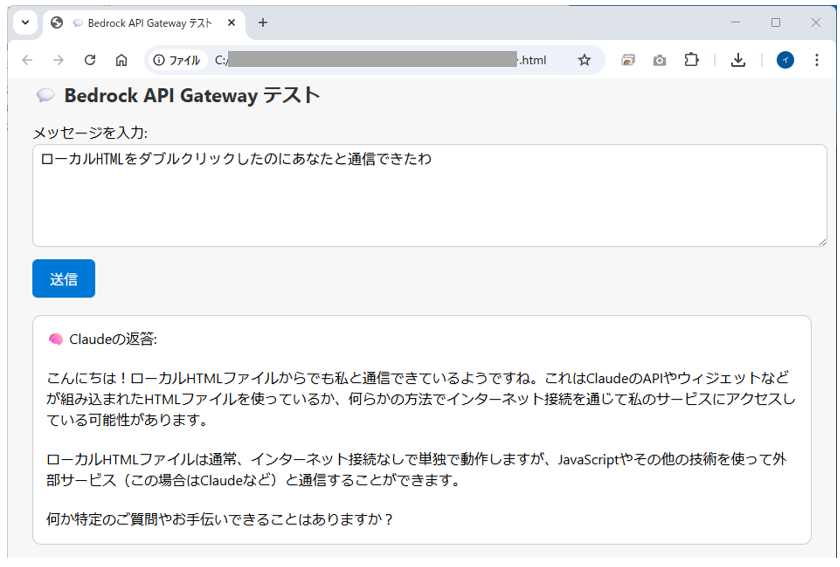
Task: Open a new browser tab
Action: [262, 23]
